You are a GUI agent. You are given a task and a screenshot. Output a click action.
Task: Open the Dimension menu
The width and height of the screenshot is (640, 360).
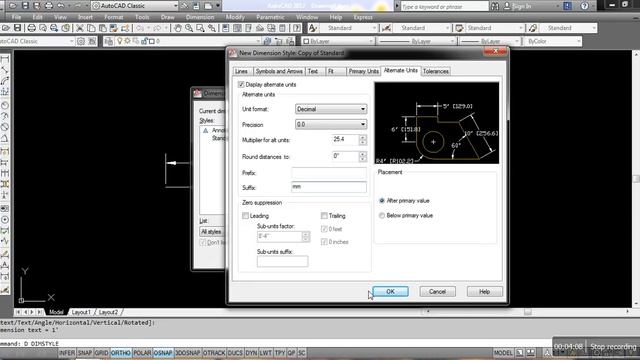point(200,17)
